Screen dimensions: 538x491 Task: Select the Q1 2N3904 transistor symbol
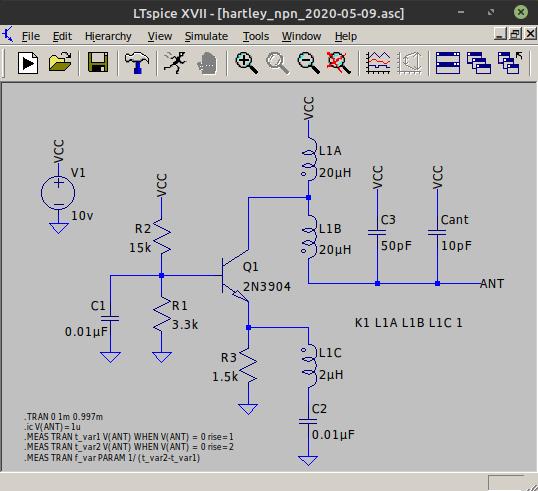235,275
